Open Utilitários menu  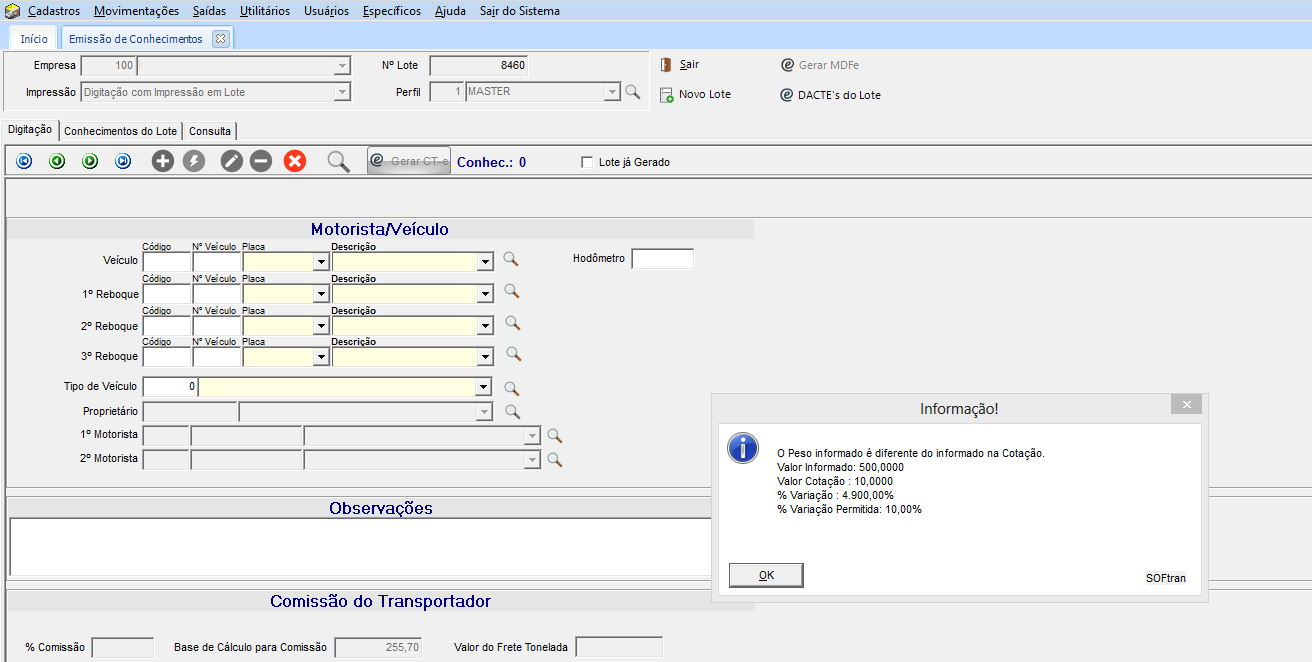(x=265, y=11)
